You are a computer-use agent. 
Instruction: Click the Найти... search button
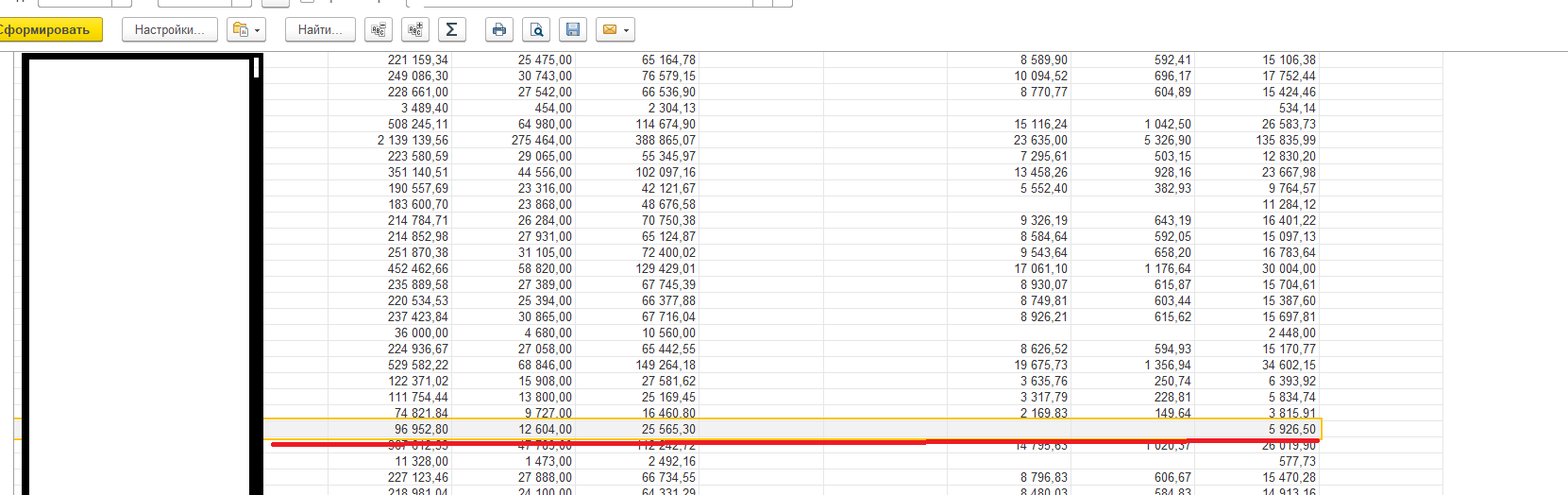[x=320, y=30]
